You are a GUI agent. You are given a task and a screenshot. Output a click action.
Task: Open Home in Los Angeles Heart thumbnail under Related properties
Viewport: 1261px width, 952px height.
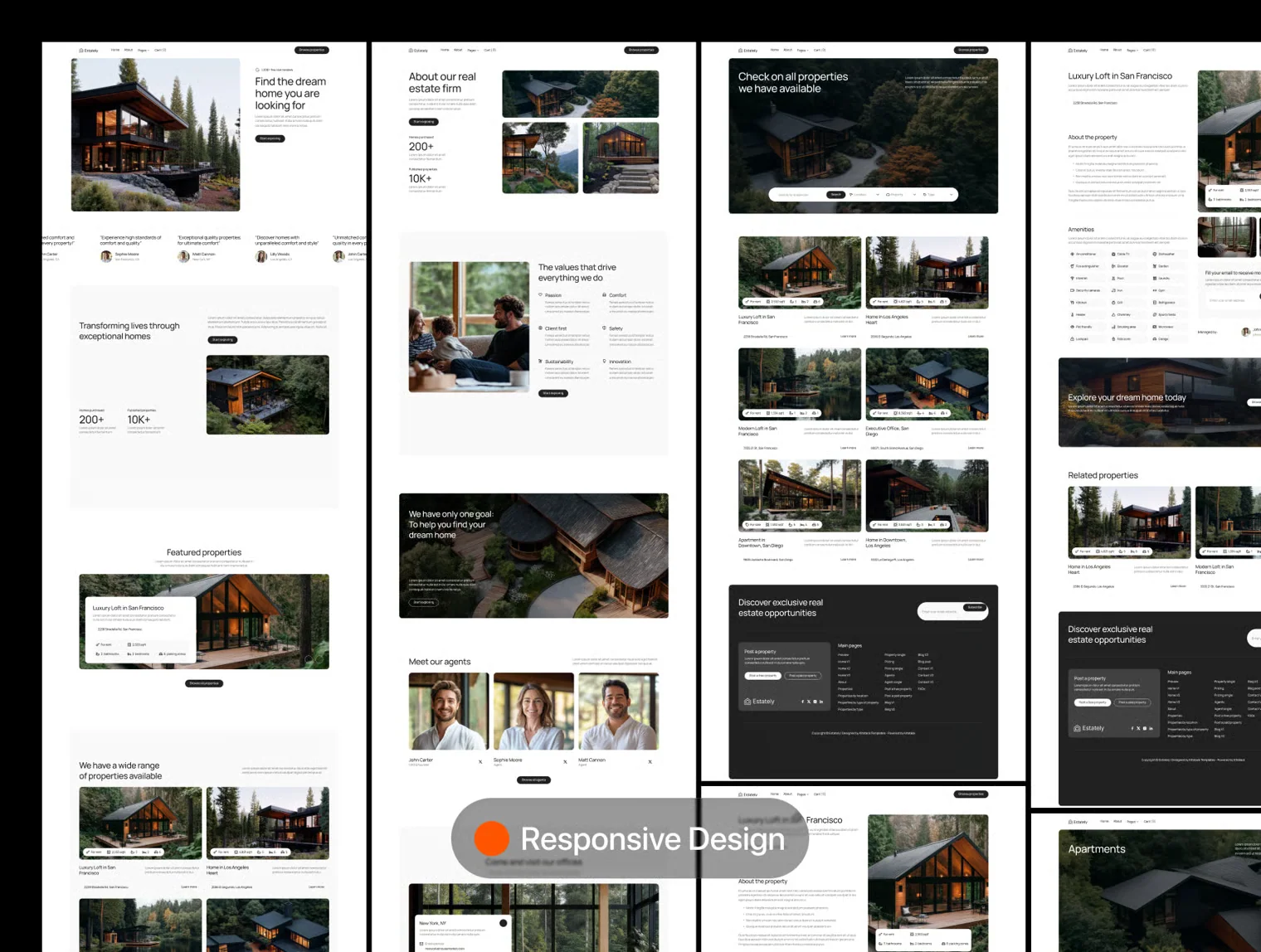(1129, 522)
